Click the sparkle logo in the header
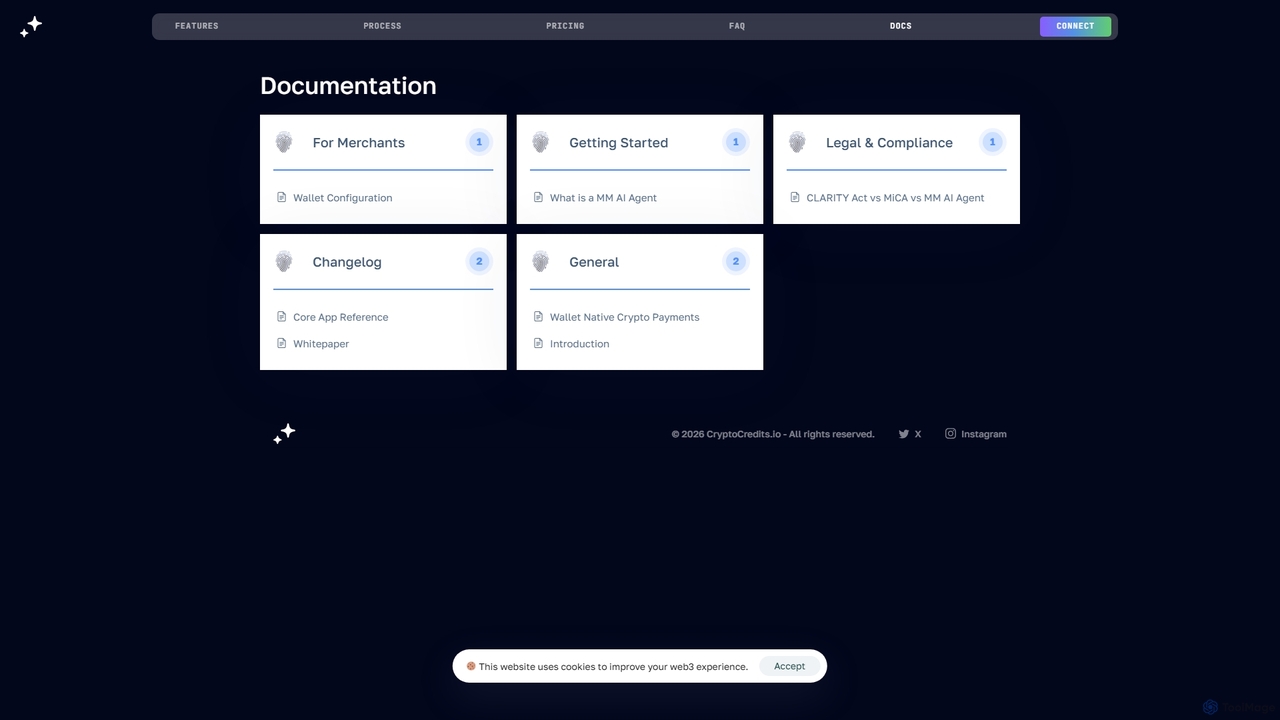Viewport: 1280px width, 720px height. [31, 26]
